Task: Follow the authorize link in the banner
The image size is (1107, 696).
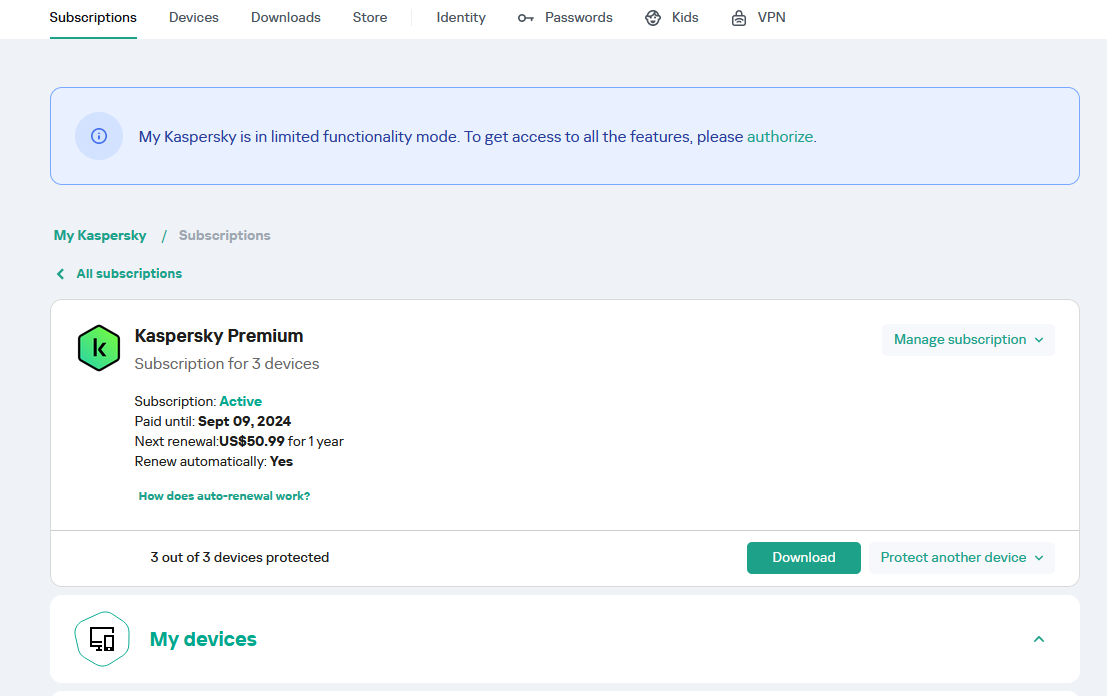Action: 780,137
